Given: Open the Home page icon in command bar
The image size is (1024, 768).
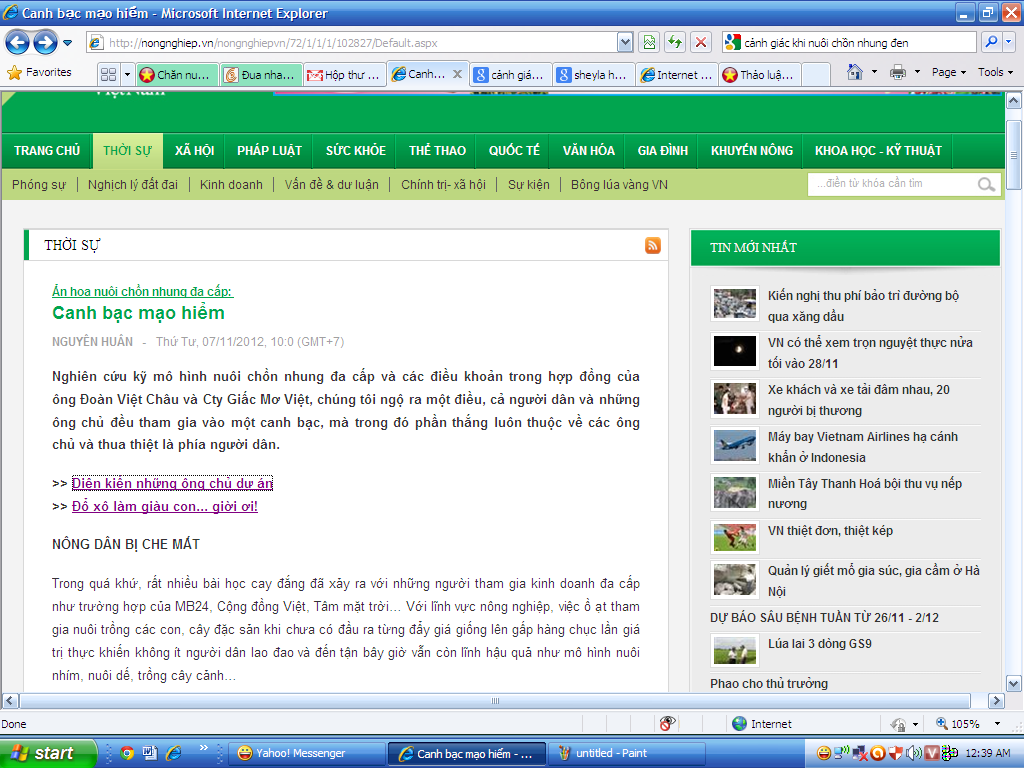Looking at the screenshot, I should [x=855, y=72].
